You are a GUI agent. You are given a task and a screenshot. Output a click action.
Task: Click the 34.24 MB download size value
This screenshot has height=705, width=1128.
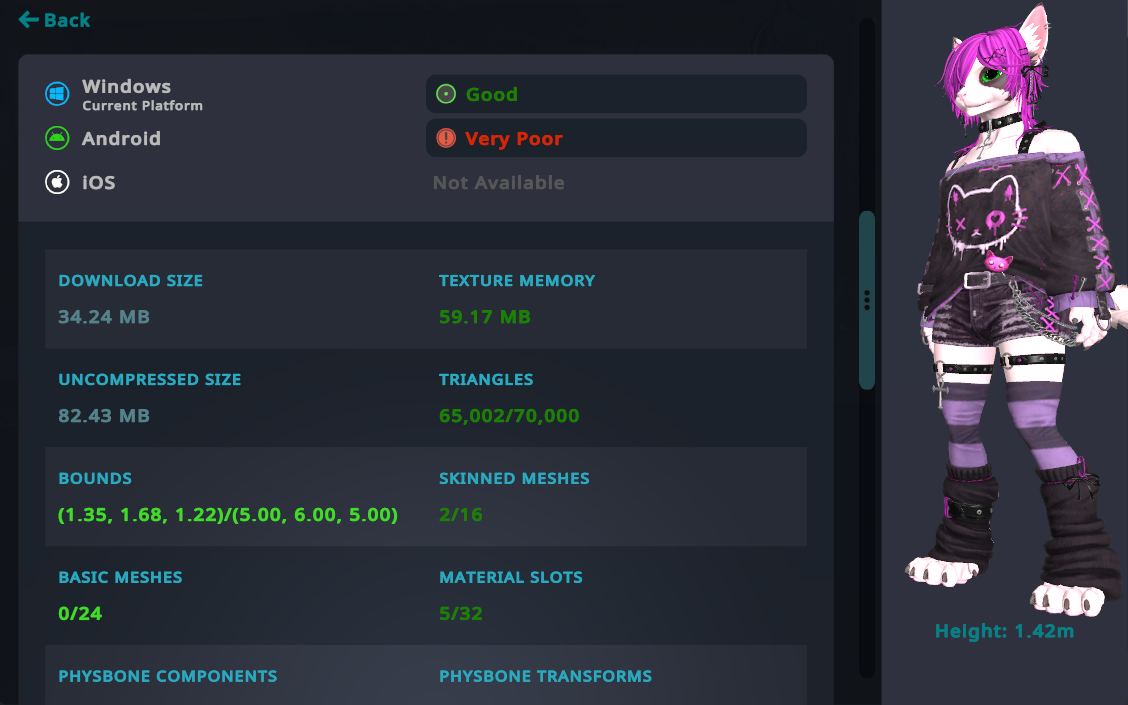pos(104,317)
